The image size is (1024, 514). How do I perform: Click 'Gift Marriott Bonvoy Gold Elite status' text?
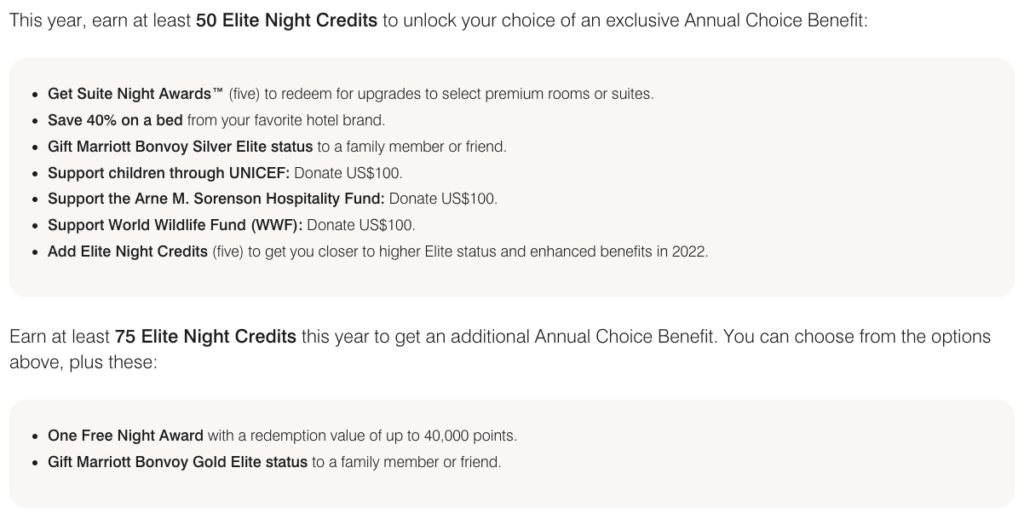pyautogui.click(x=178, y=462)
